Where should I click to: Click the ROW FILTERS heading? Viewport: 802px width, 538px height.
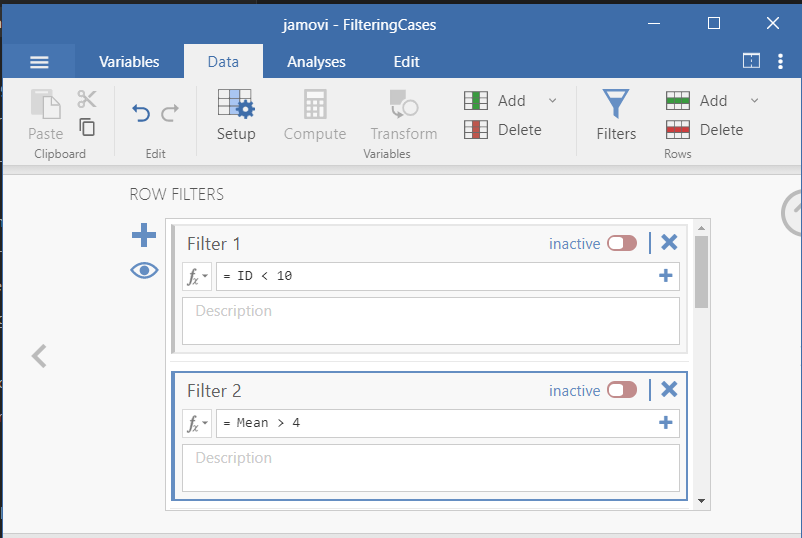coord(176,194)
